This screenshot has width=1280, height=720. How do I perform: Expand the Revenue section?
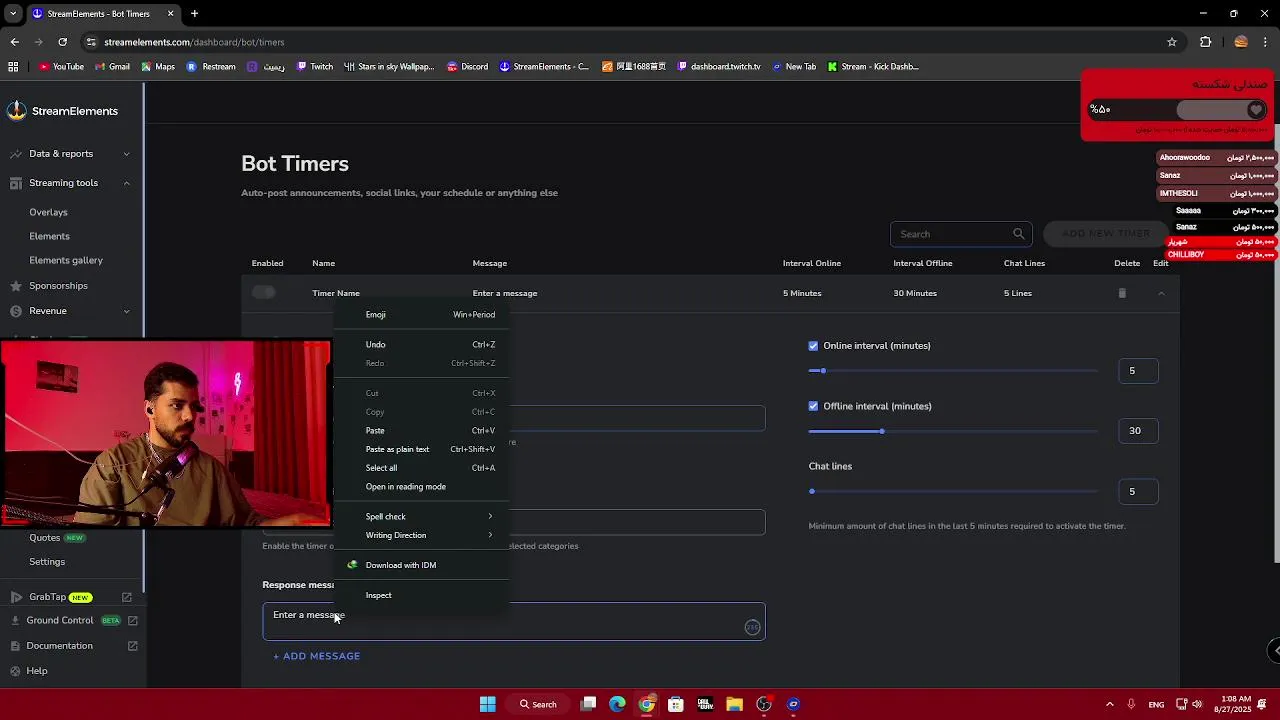click(126, 311)
